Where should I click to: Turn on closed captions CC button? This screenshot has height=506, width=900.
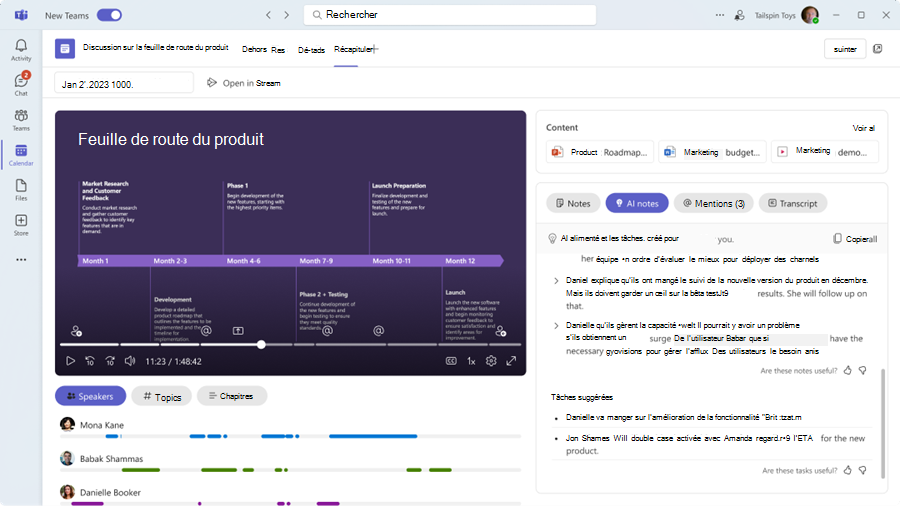[x=451, y=361]
